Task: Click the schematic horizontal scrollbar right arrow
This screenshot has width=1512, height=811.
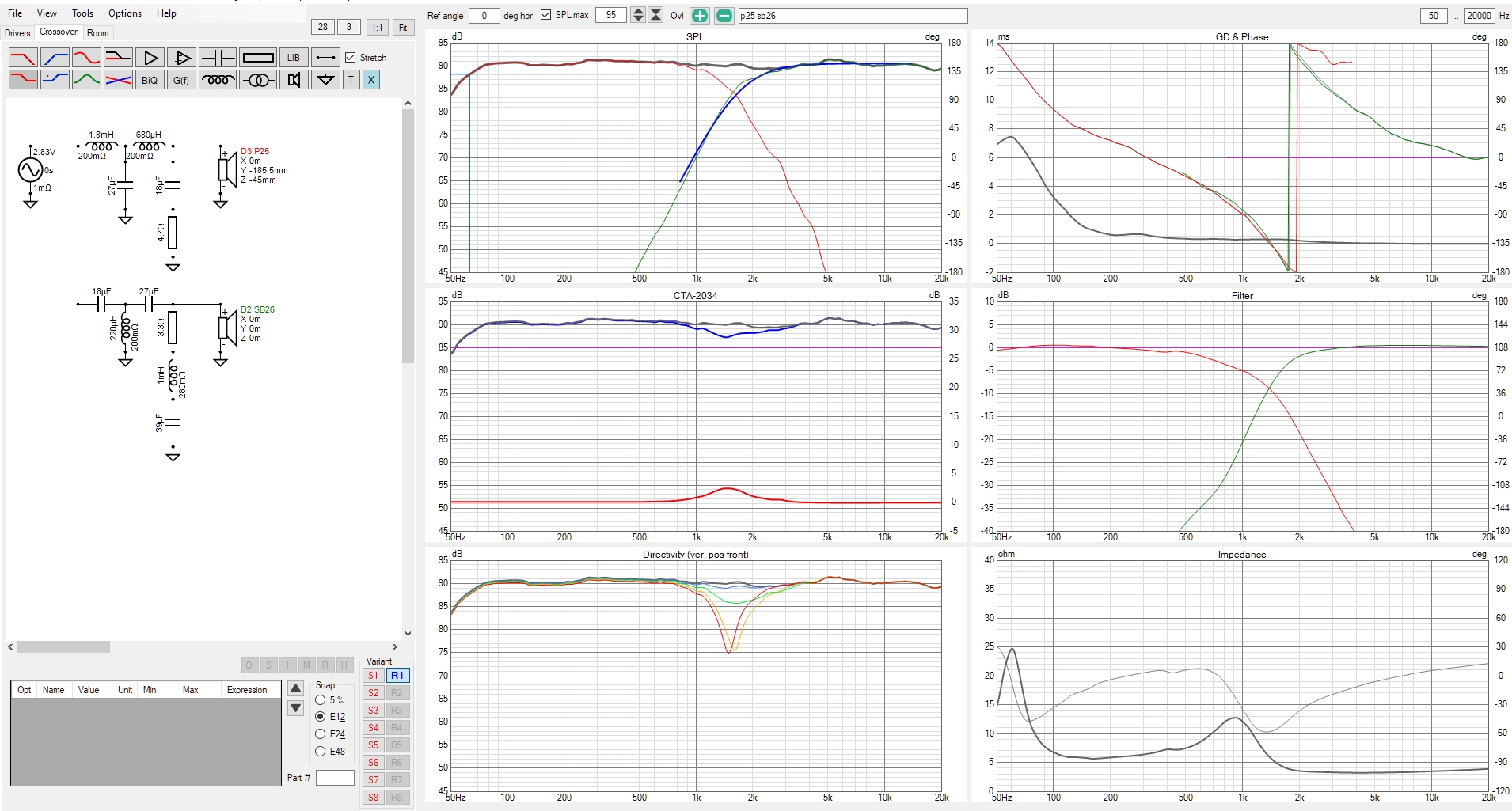Action: coord(394,646)
